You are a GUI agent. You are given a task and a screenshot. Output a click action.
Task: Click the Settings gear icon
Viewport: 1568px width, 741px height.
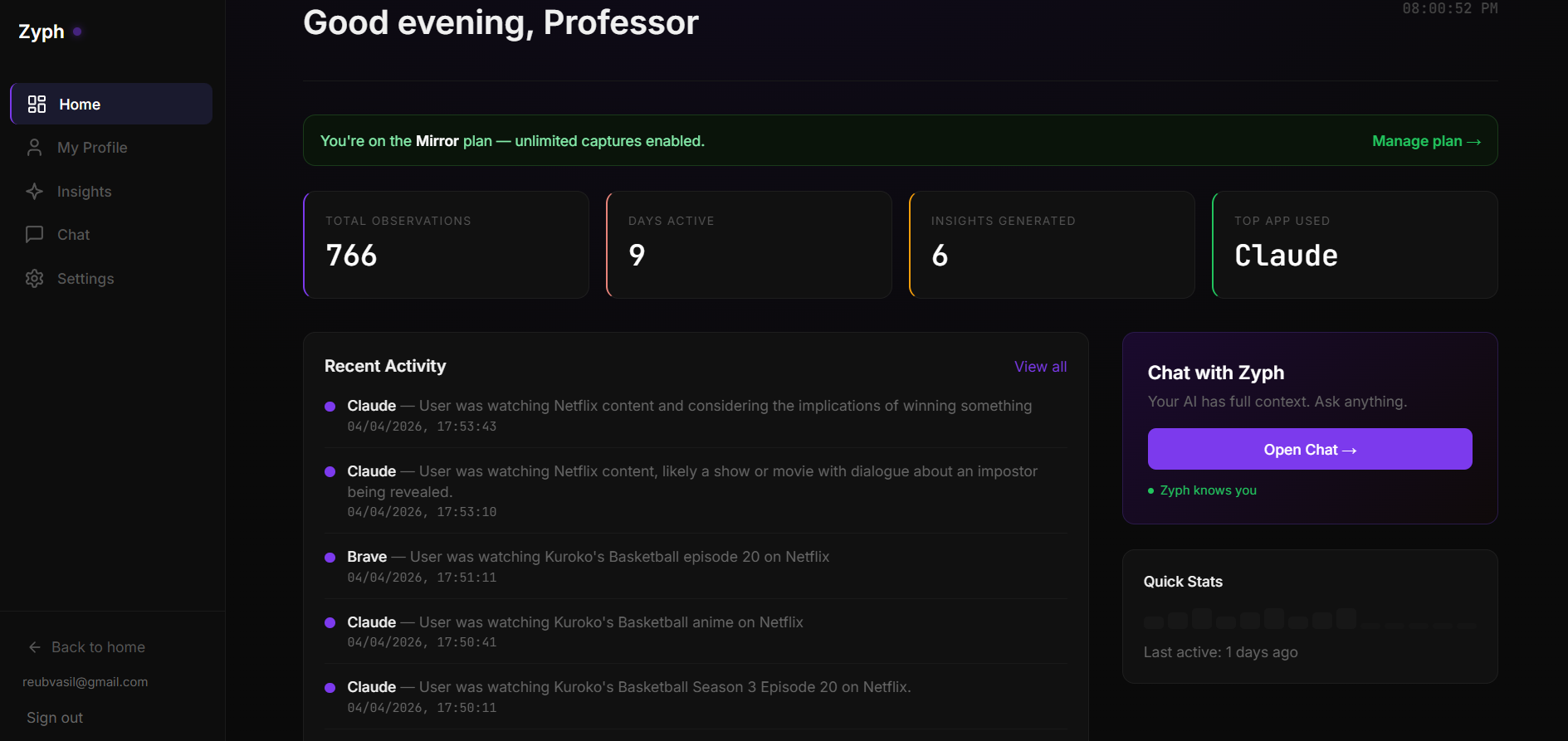[x=34, y=279]
